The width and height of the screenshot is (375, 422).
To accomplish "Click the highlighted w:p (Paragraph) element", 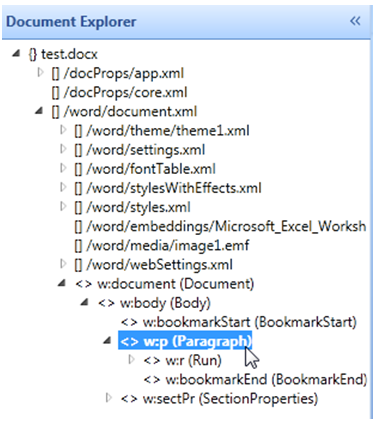I will [185, 341].
